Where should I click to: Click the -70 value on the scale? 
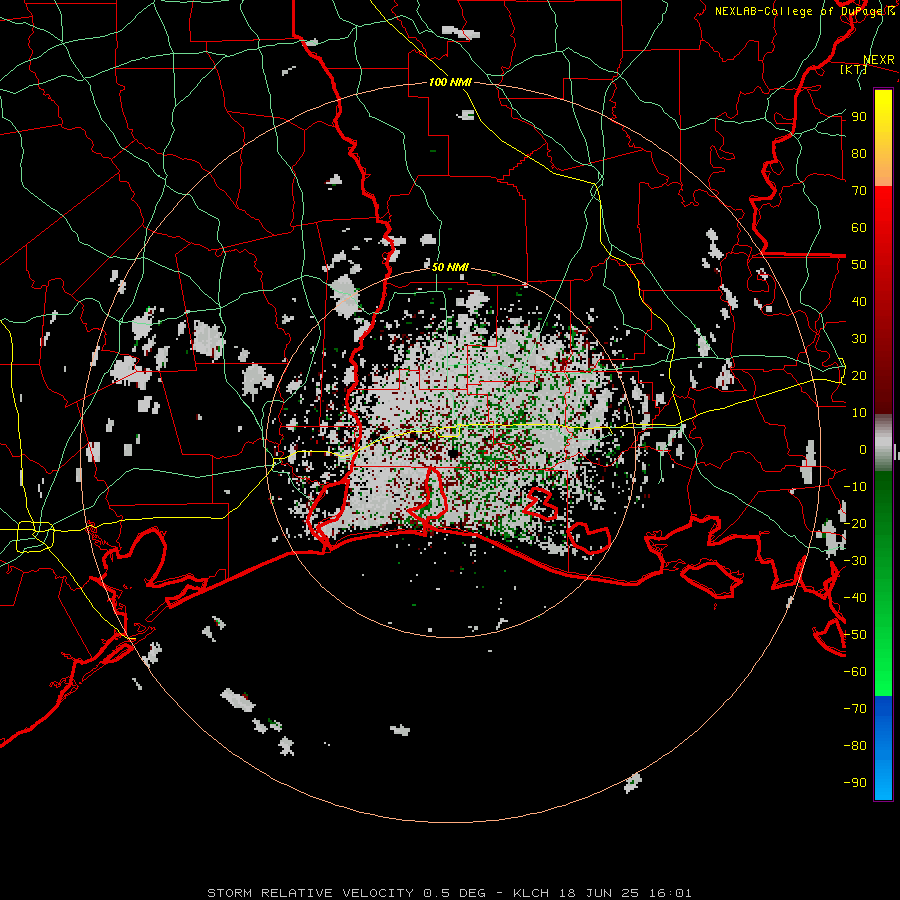[x=855, y=709]
